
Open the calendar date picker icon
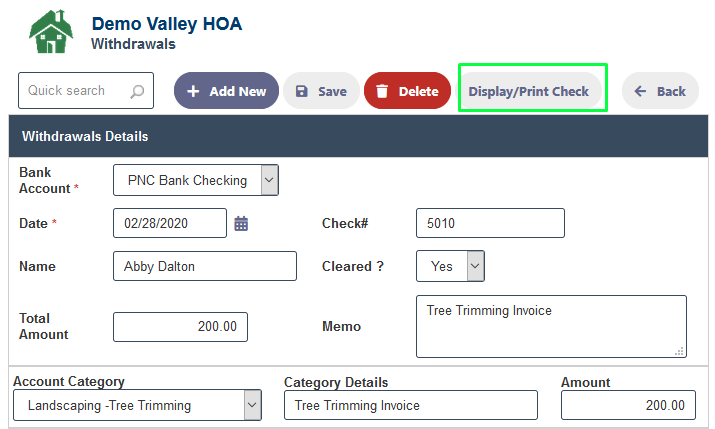(x=241, y=223)
